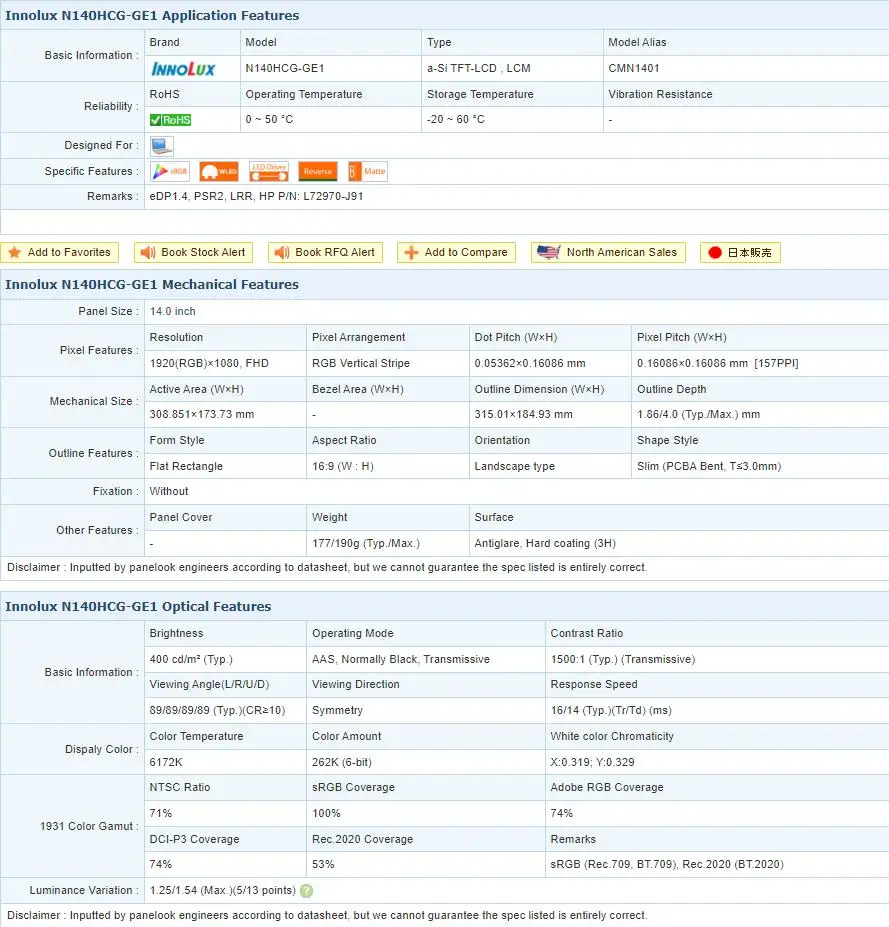Click the Application Features section heading
889x927 pixels.
[x=153, y=15]
